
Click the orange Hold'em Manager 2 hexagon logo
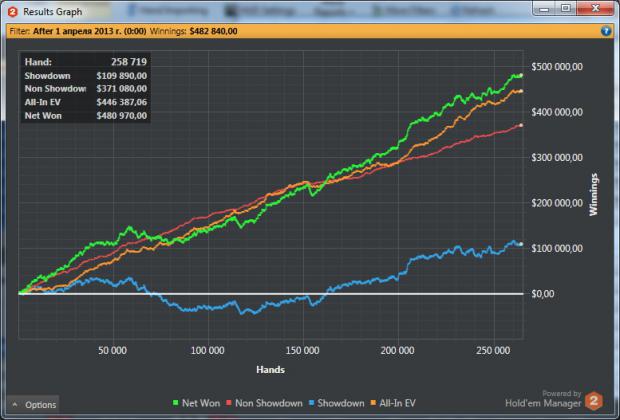[x=594, y=401]
